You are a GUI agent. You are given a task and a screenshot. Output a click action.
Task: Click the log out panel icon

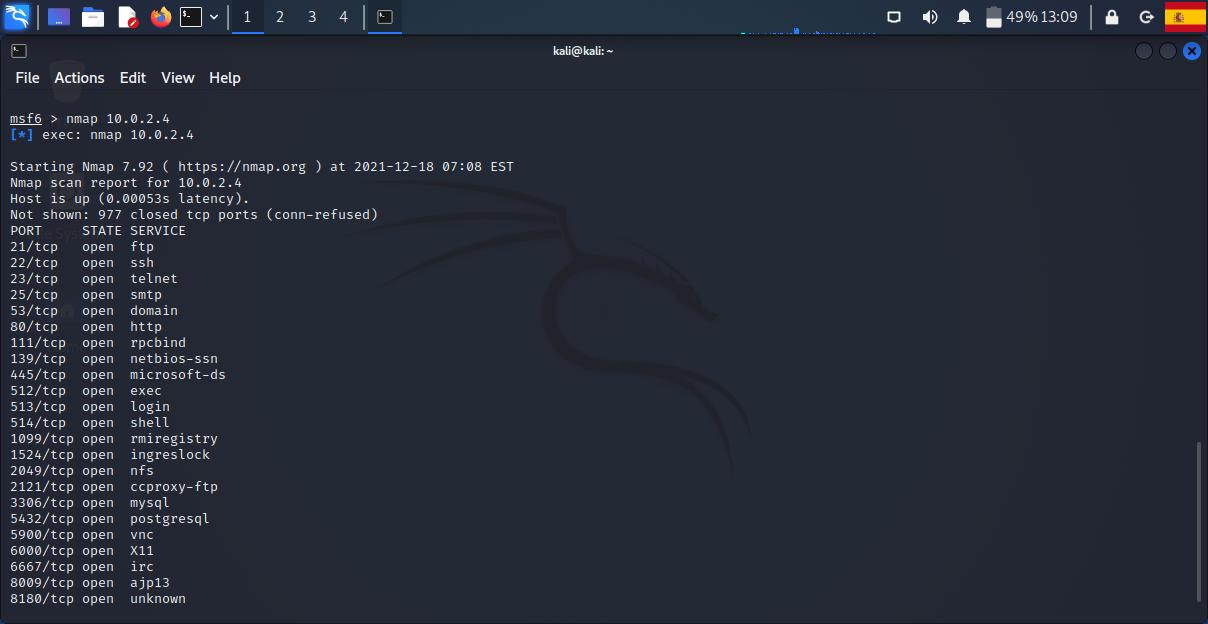(x=1146, y=17)
